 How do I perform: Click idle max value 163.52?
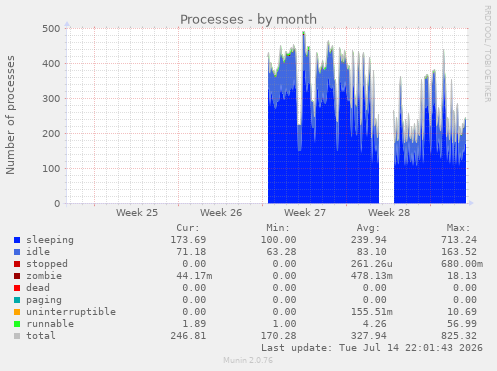[459, 252]
